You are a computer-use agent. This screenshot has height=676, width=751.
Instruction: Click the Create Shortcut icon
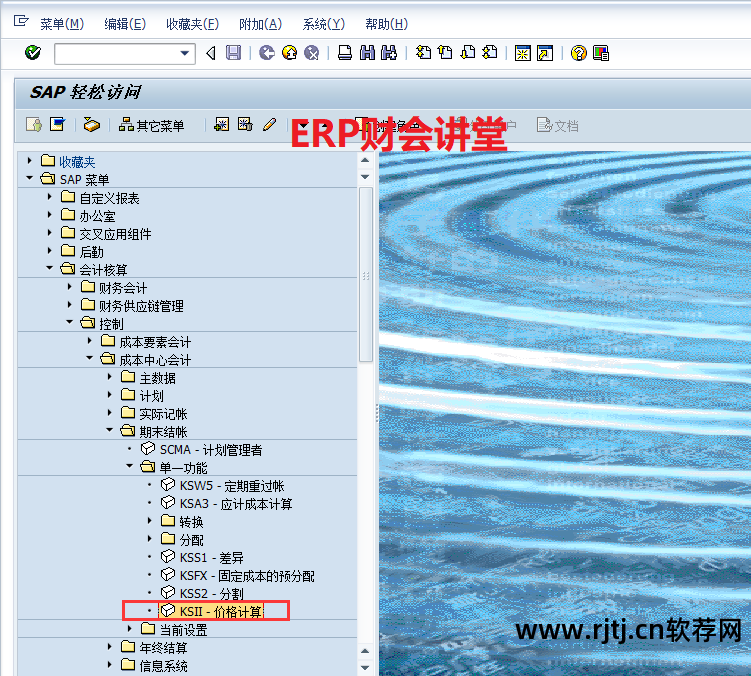(545, 53)
